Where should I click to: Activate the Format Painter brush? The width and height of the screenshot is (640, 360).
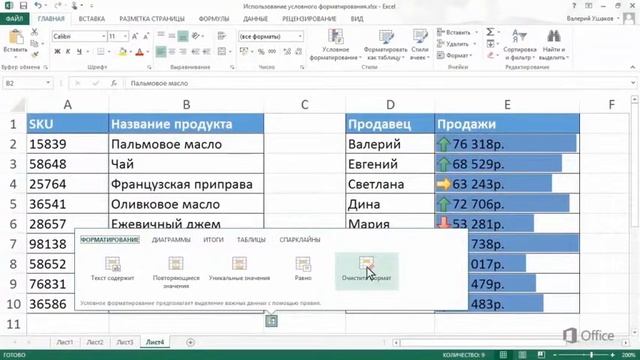point(35,54)
